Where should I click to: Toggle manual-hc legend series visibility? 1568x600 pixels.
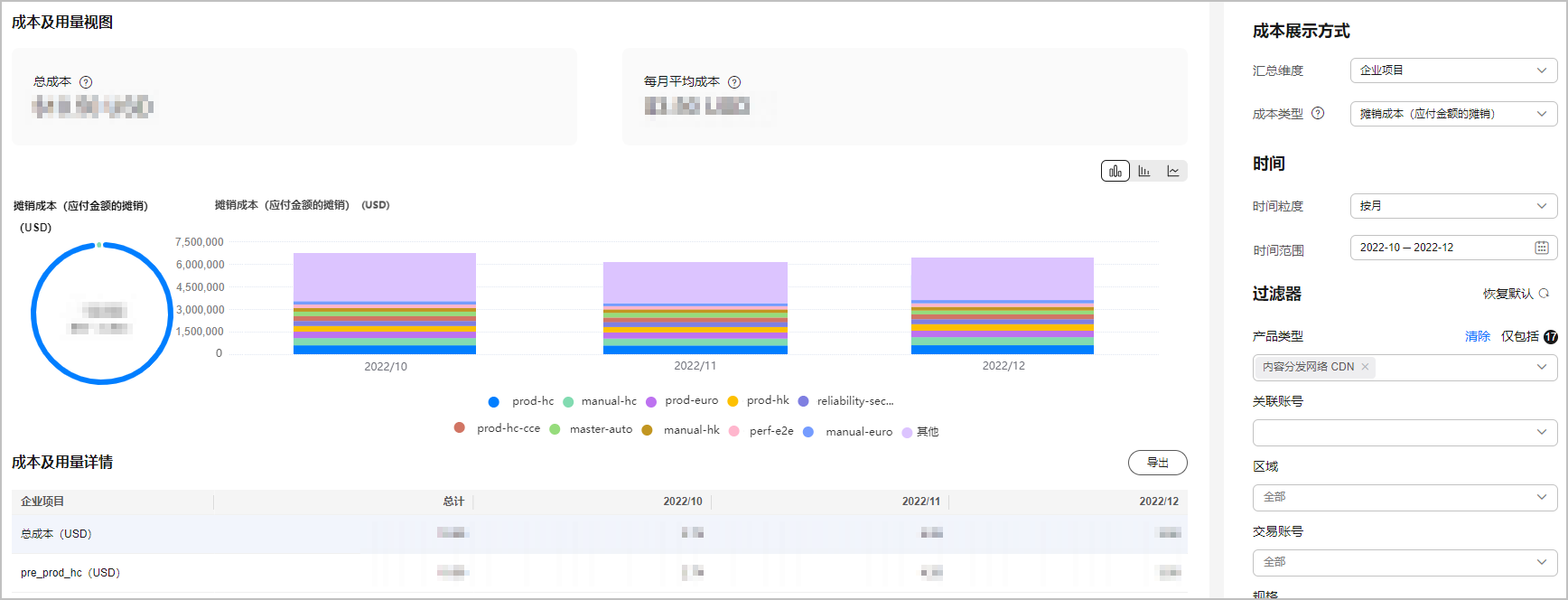point(600,401)
